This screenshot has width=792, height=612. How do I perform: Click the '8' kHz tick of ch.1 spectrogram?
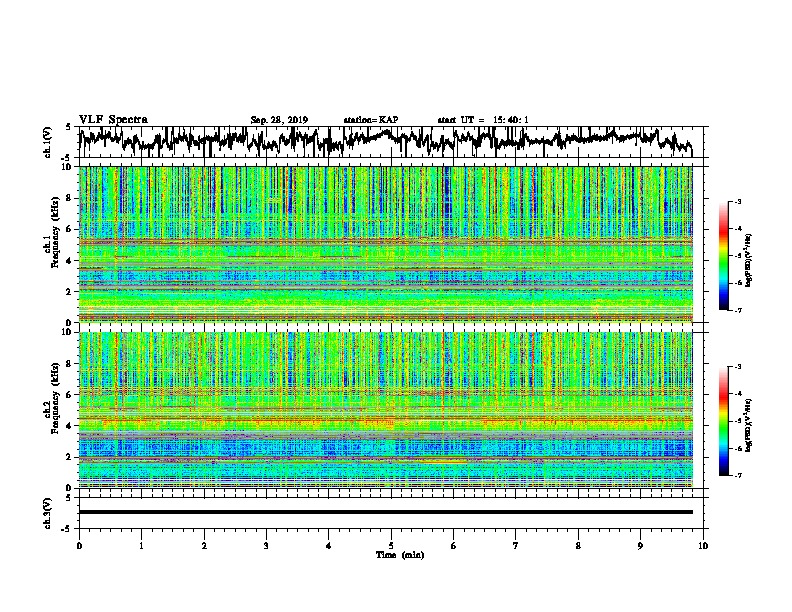tap(69, 198)
